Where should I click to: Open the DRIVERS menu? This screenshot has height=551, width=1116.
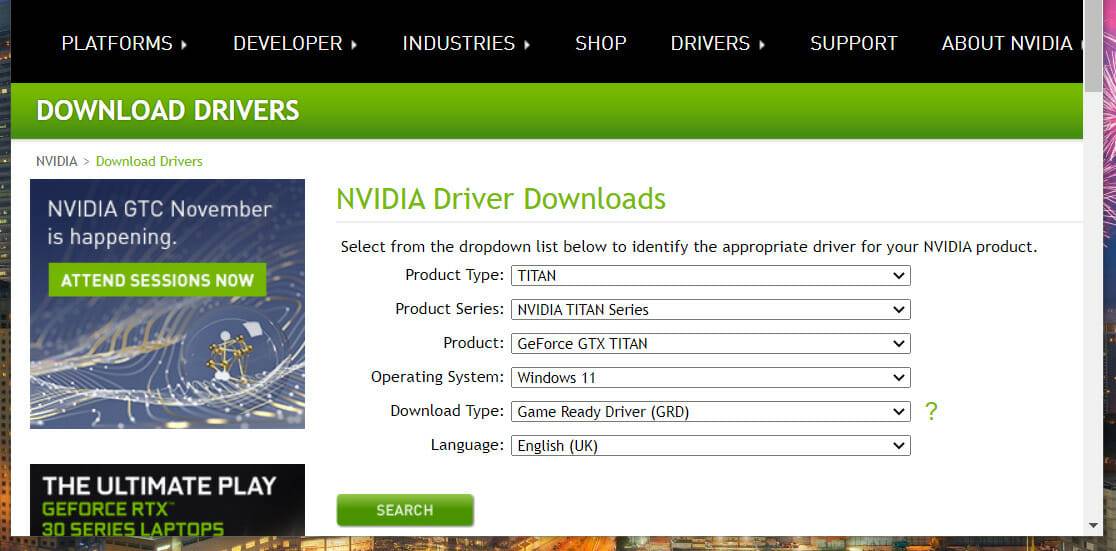pyautogui.click(x=717, y=44)
